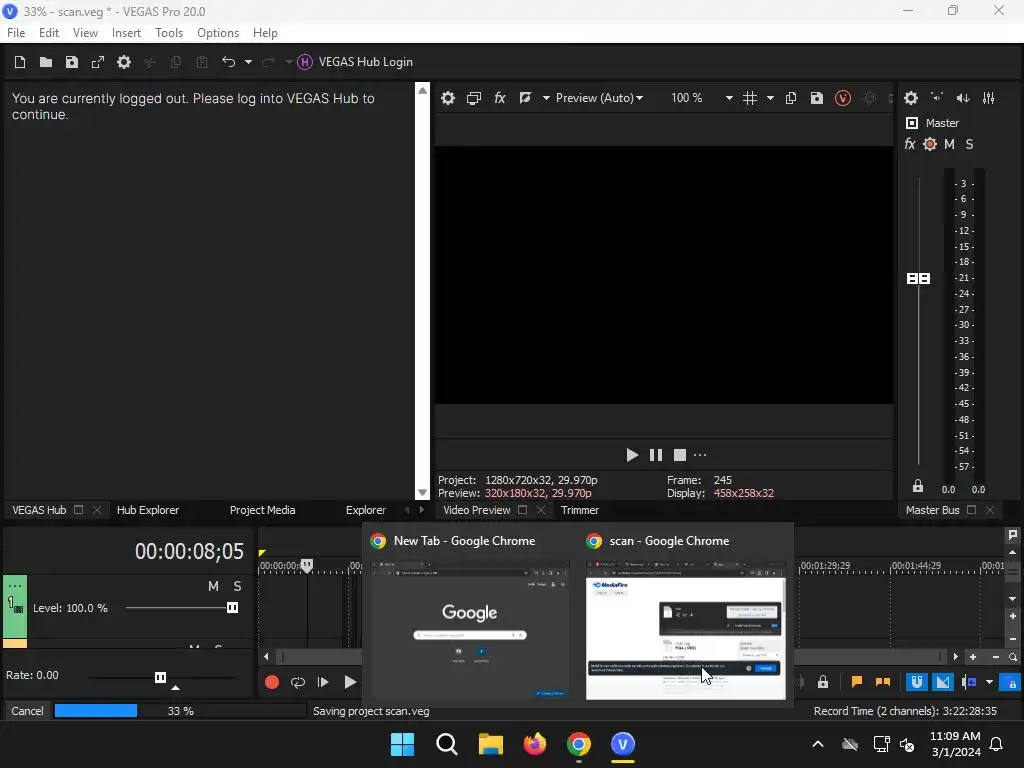Click the Render As export icon
This screenshot has height=768, width=1024.
[x=98, y=62]
